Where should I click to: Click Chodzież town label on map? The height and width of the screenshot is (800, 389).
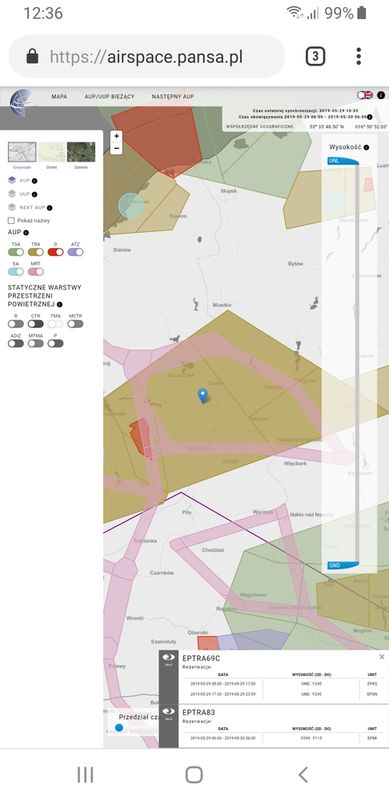[x=213, y=550]
